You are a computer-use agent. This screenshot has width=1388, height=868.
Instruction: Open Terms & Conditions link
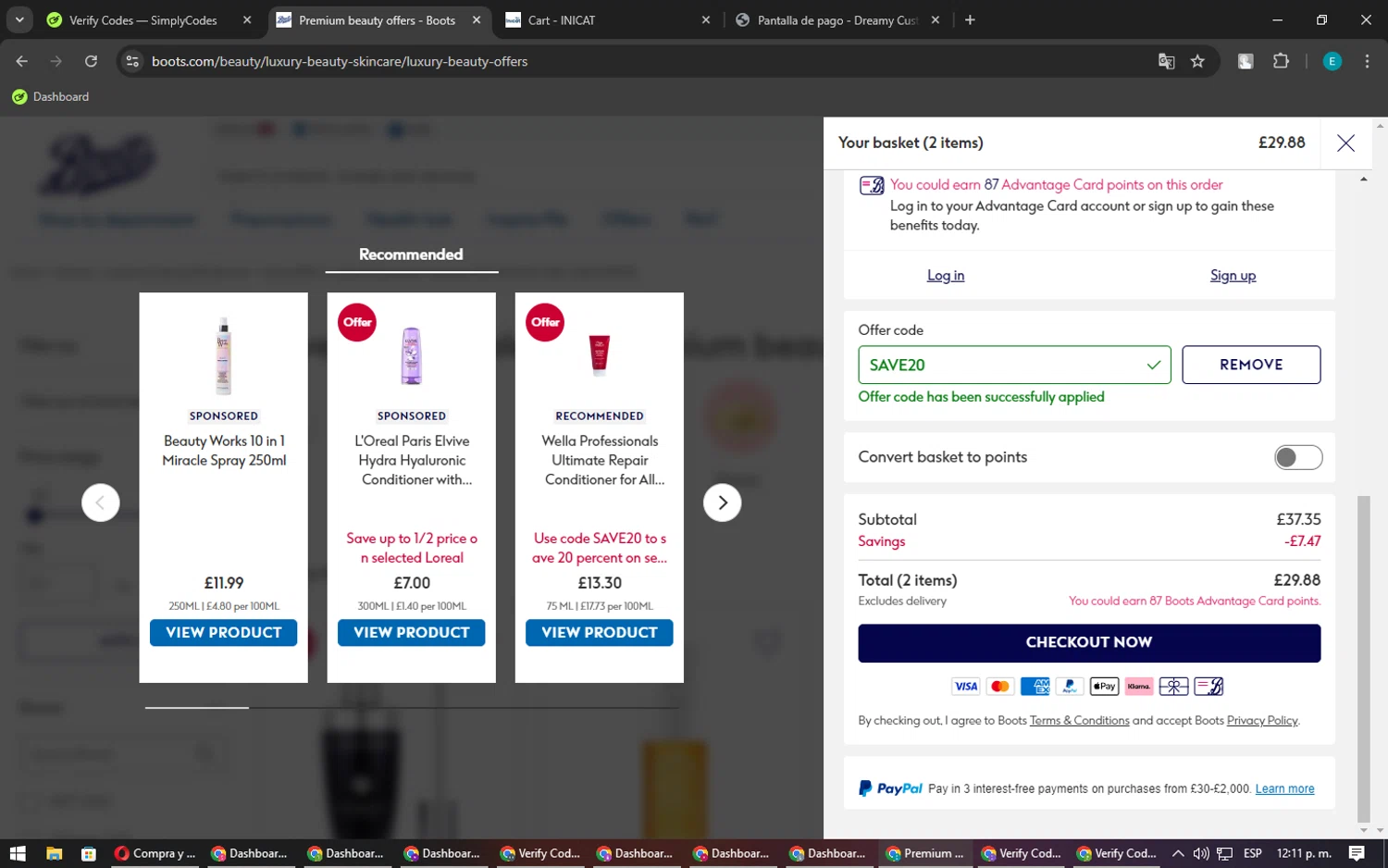(1079, 721)
